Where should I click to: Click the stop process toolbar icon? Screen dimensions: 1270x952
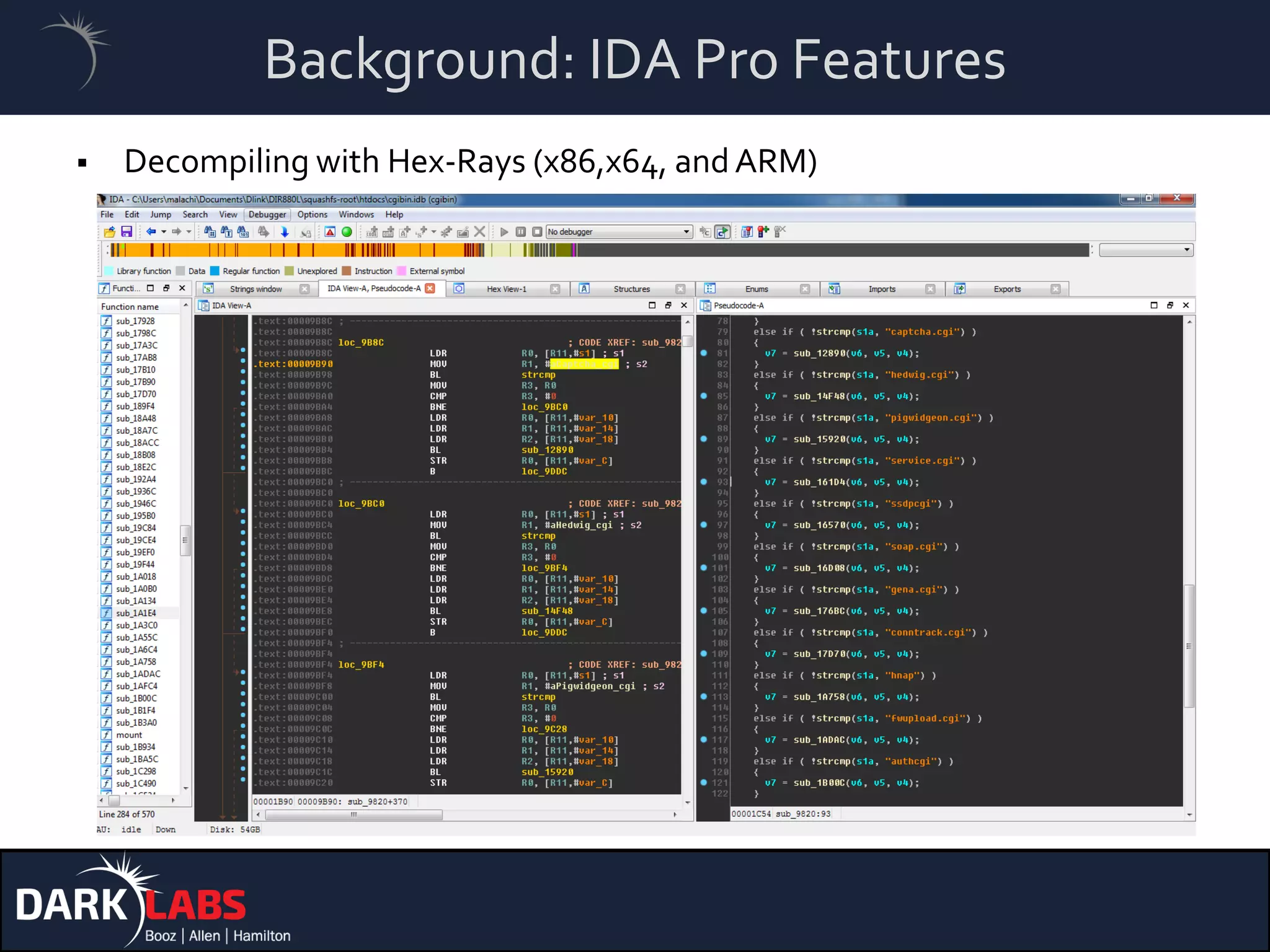(537, 232)
